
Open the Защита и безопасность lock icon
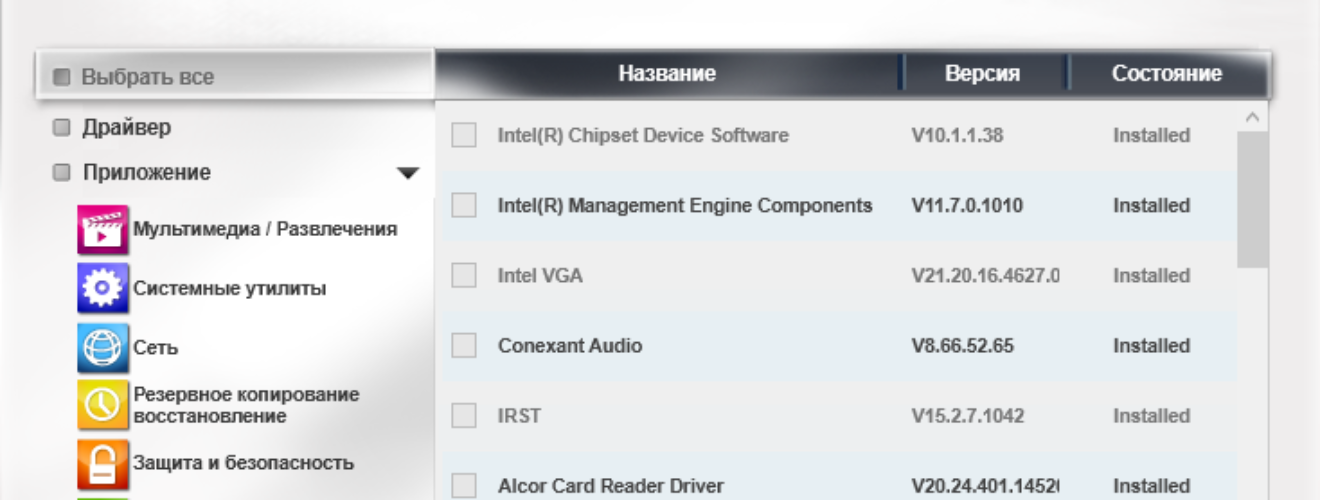(x=103, y=463)
